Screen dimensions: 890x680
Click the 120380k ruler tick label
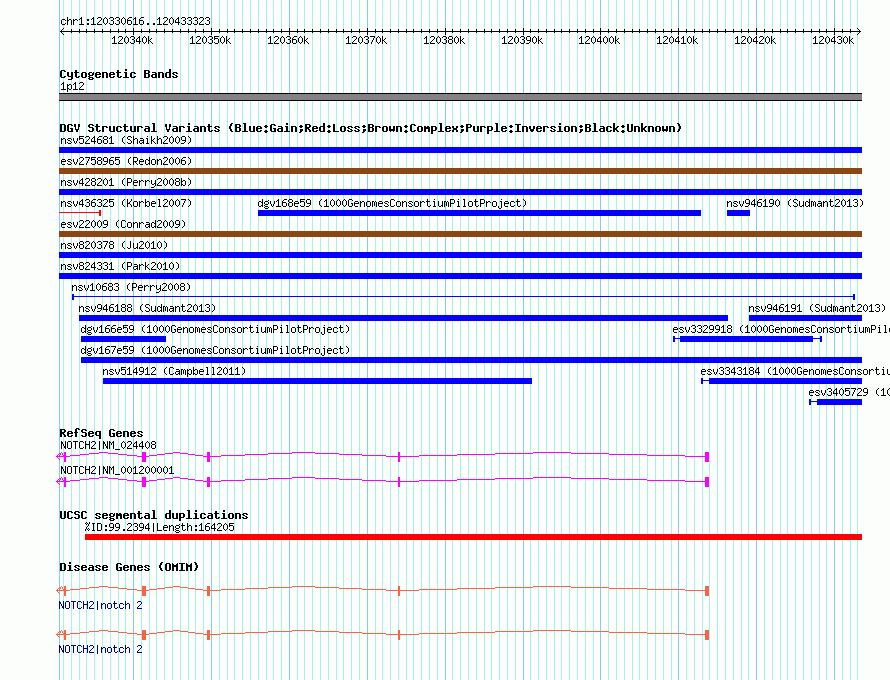[x=444, y=40]
